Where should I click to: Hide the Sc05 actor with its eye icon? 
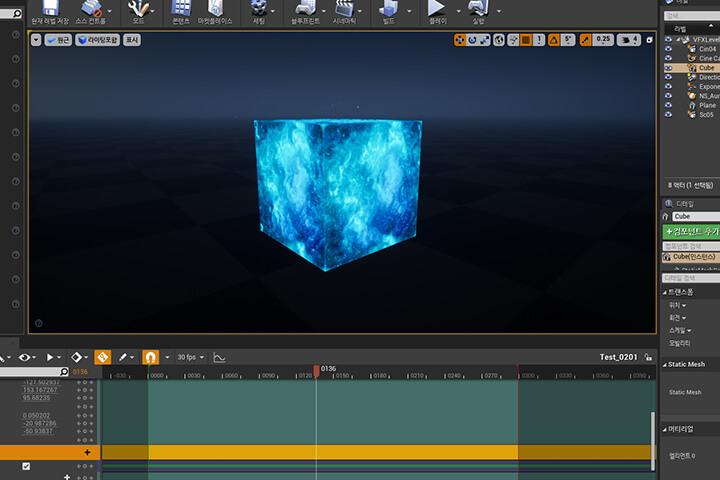[x=668, y=114]
